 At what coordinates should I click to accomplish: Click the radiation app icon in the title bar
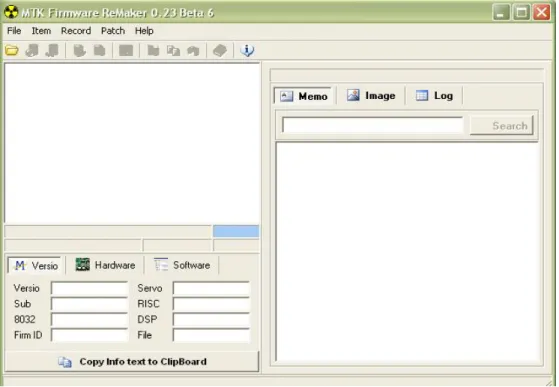pyautogui.click(x=11, y=12)
